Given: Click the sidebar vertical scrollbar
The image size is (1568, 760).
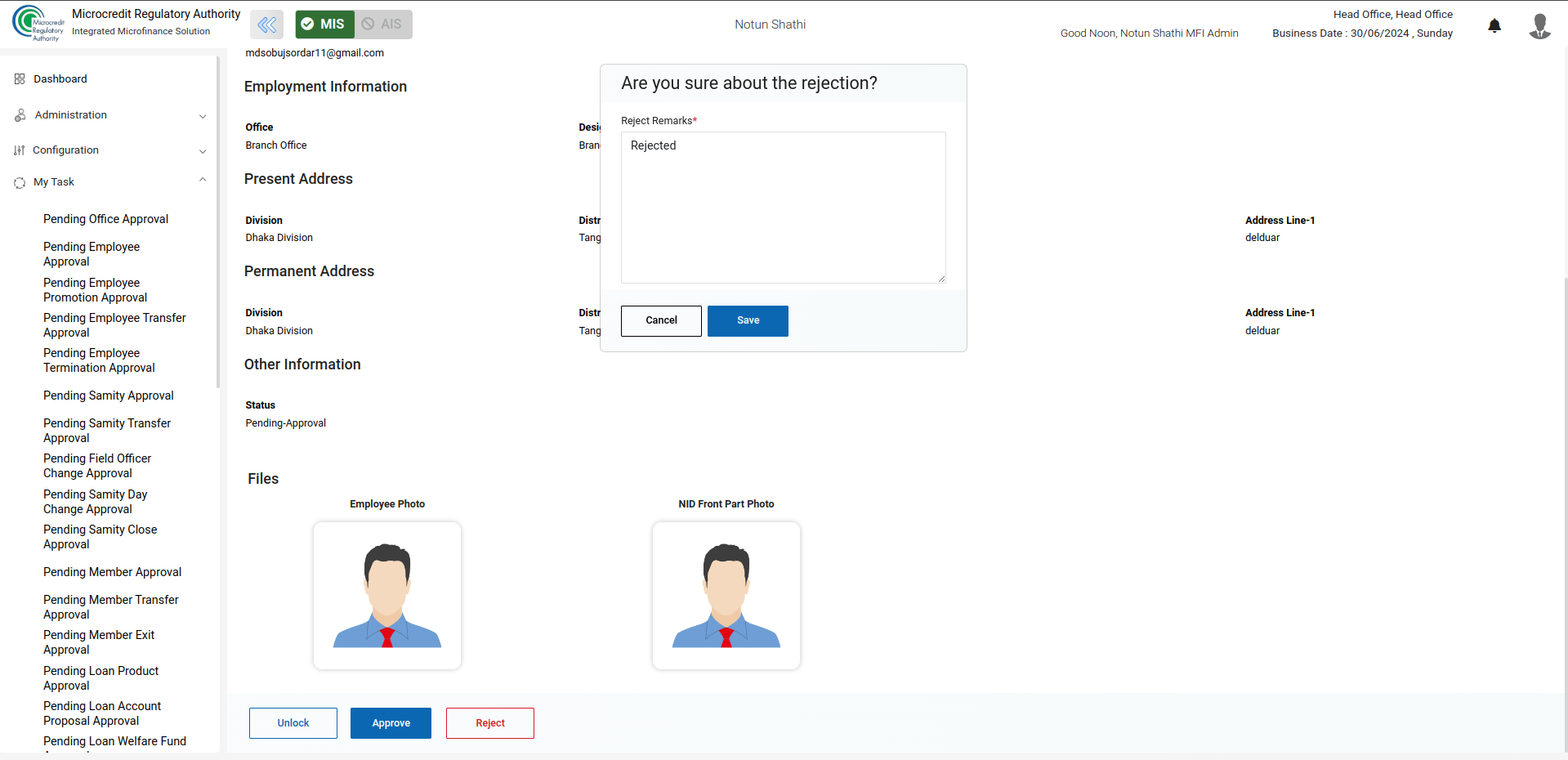Looking at the screenshot, I should coord(218,221).
